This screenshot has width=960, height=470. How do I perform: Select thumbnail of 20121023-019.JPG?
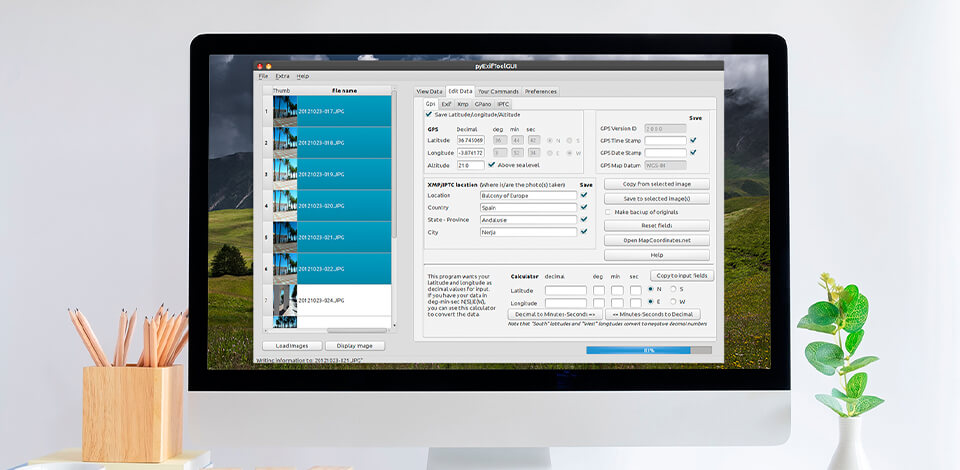click(285, 174)
